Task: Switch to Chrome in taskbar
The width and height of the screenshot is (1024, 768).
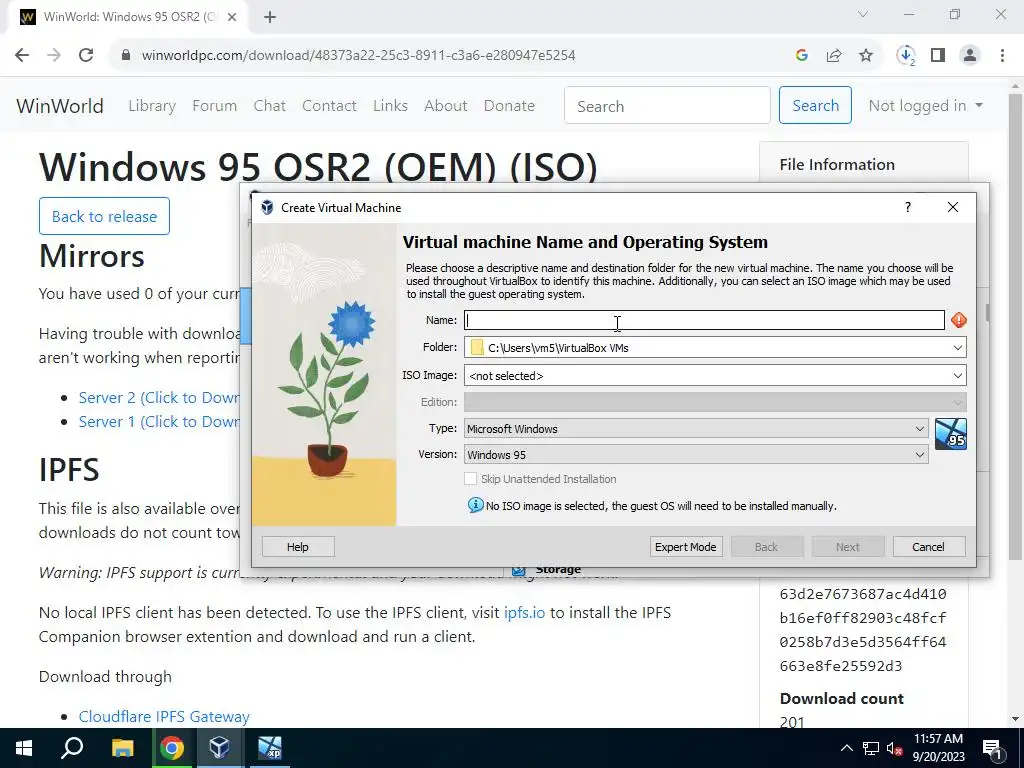Action: 172,748
